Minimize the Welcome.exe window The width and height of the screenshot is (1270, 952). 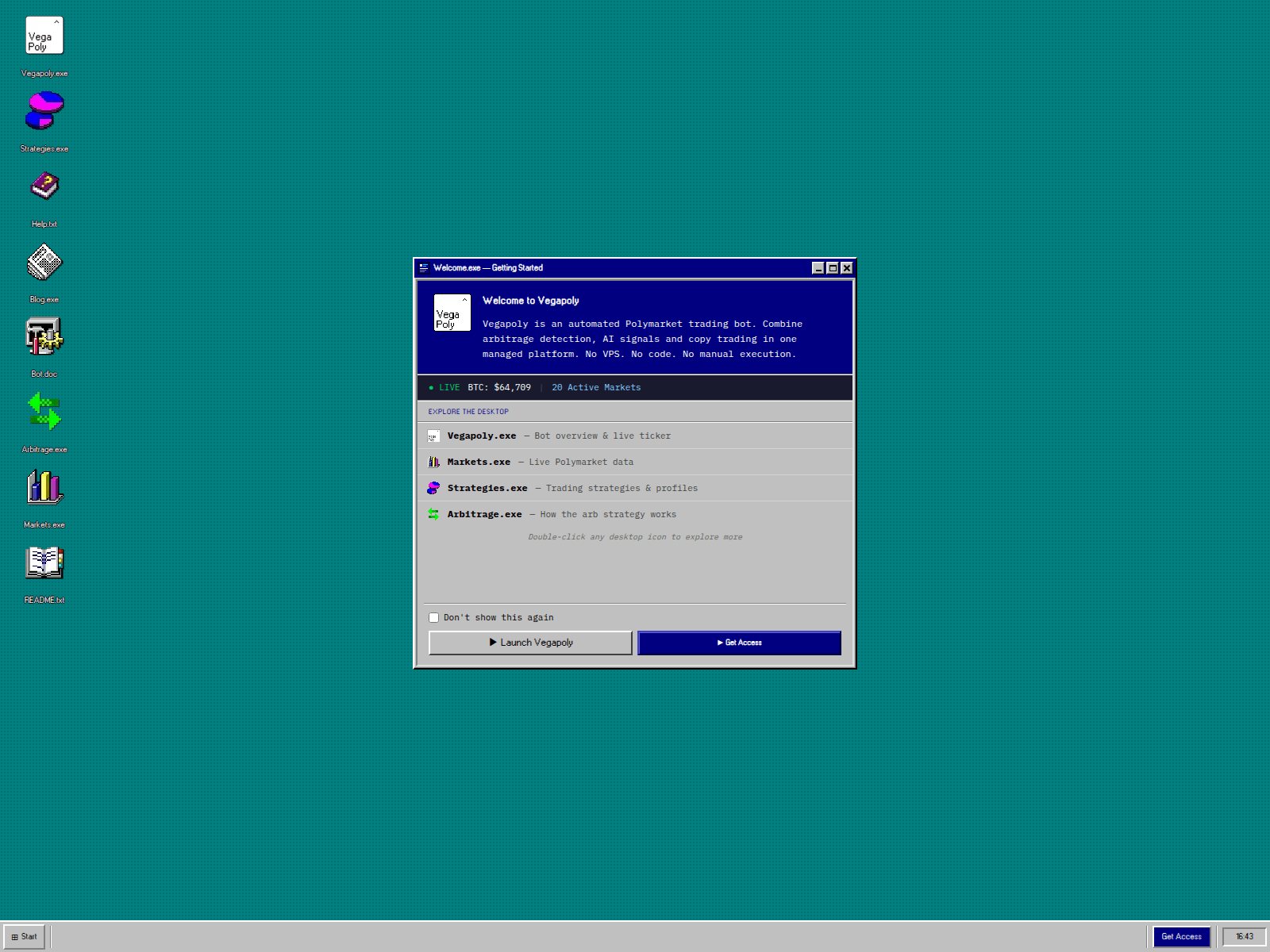(x=818, y=268)
